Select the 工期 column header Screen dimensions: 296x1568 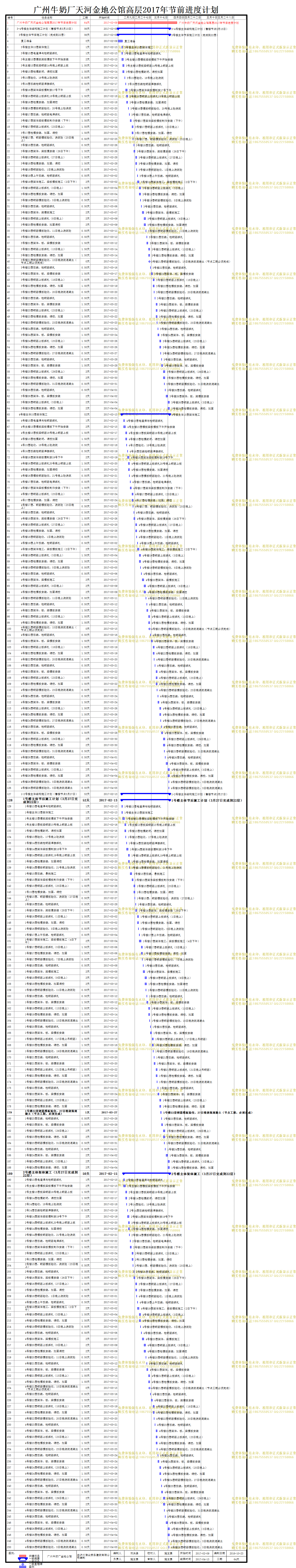click(x=86, y=18)
